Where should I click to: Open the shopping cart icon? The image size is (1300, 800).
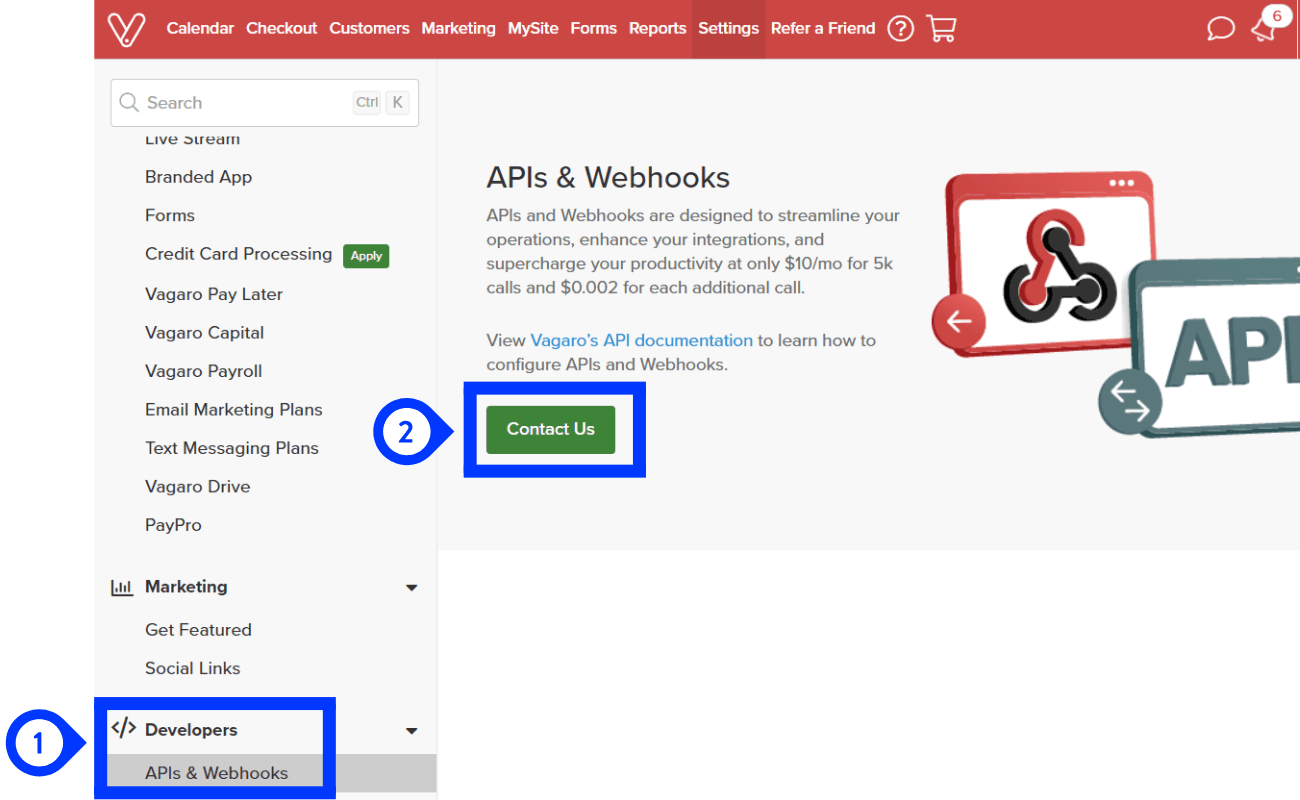(941, 28)
